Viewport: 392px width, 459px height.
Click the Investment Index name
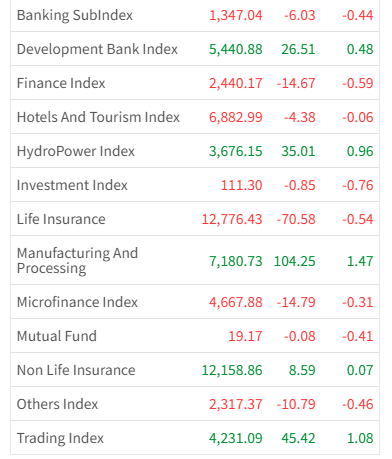point(72,185)
